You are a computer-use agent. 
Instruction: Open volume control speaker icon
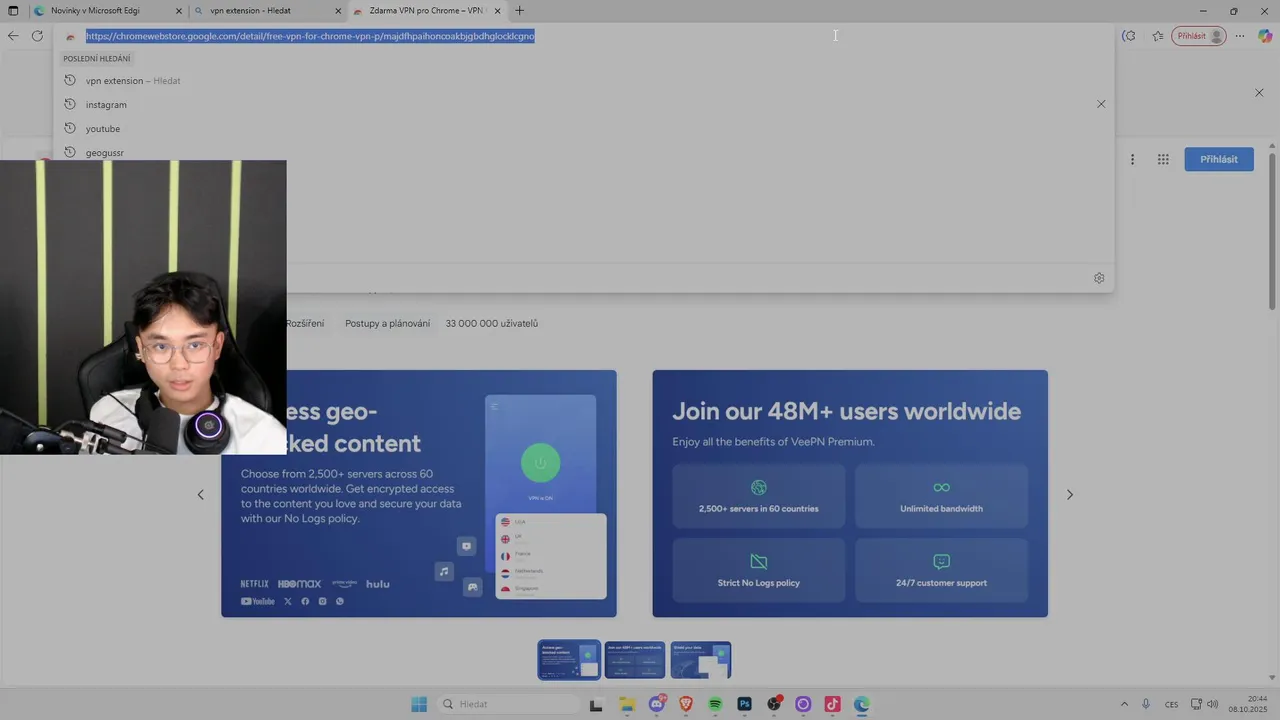(x=1213, y=704)
